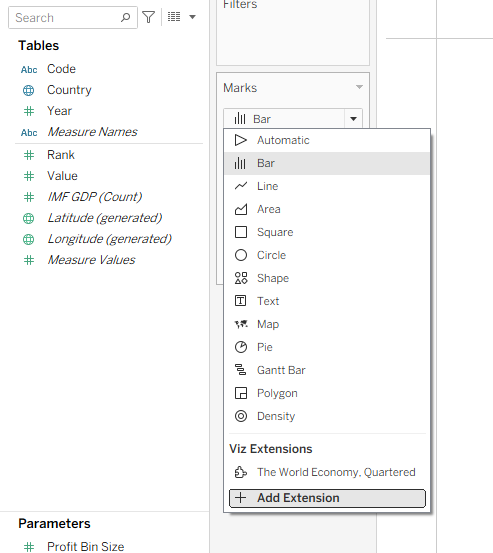Screen dimensions: 493x553
Task: Select the Rank measure
Action: 61,155
